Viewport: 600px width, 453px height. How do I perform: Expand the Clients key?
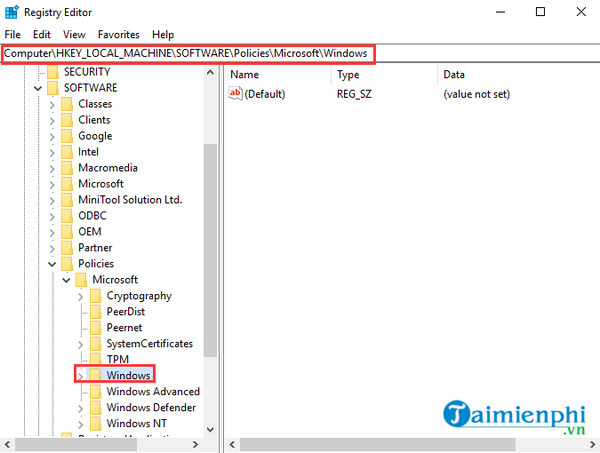pyautogui.click(x=52, y=121)
